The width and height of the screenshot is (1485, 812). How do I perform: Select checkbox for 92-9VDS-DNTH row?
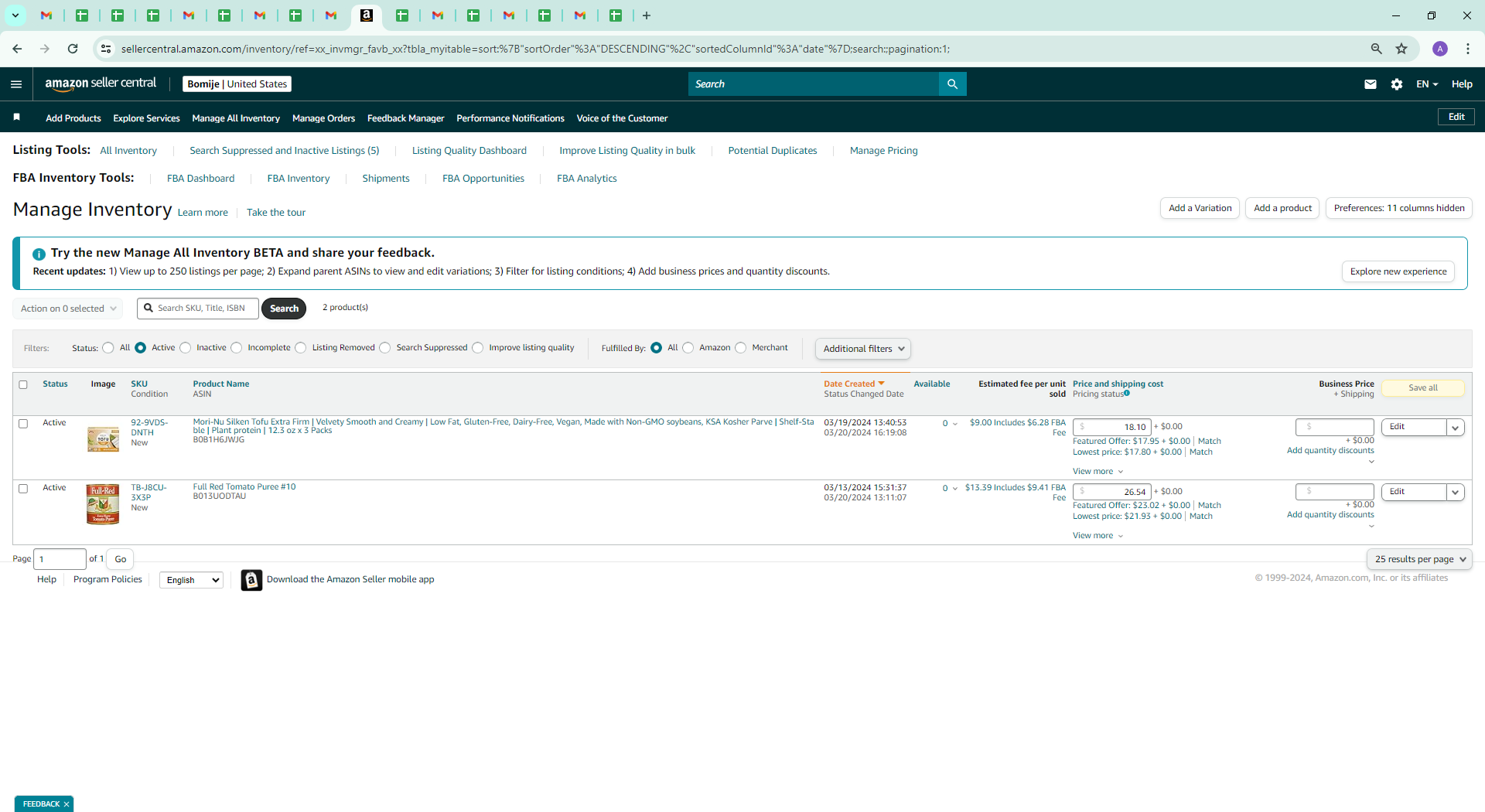tap(23, 424)
